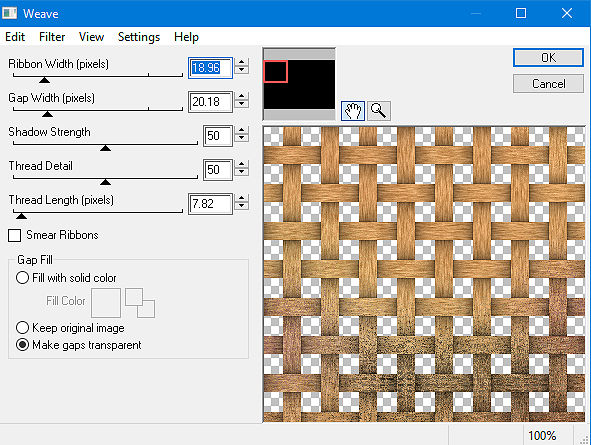
Task: Select Fill with solid color option
Action: pos(22,278)
